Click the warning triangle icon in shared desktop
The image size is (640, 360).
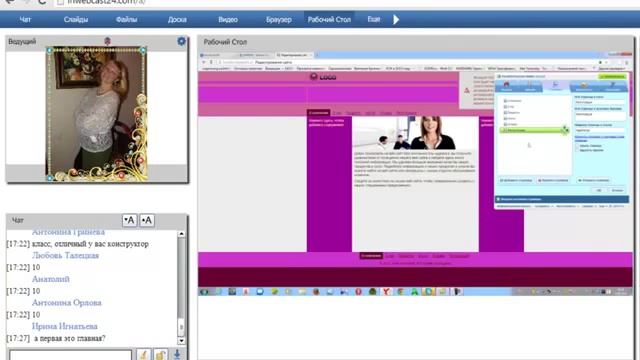click(467, 90)
